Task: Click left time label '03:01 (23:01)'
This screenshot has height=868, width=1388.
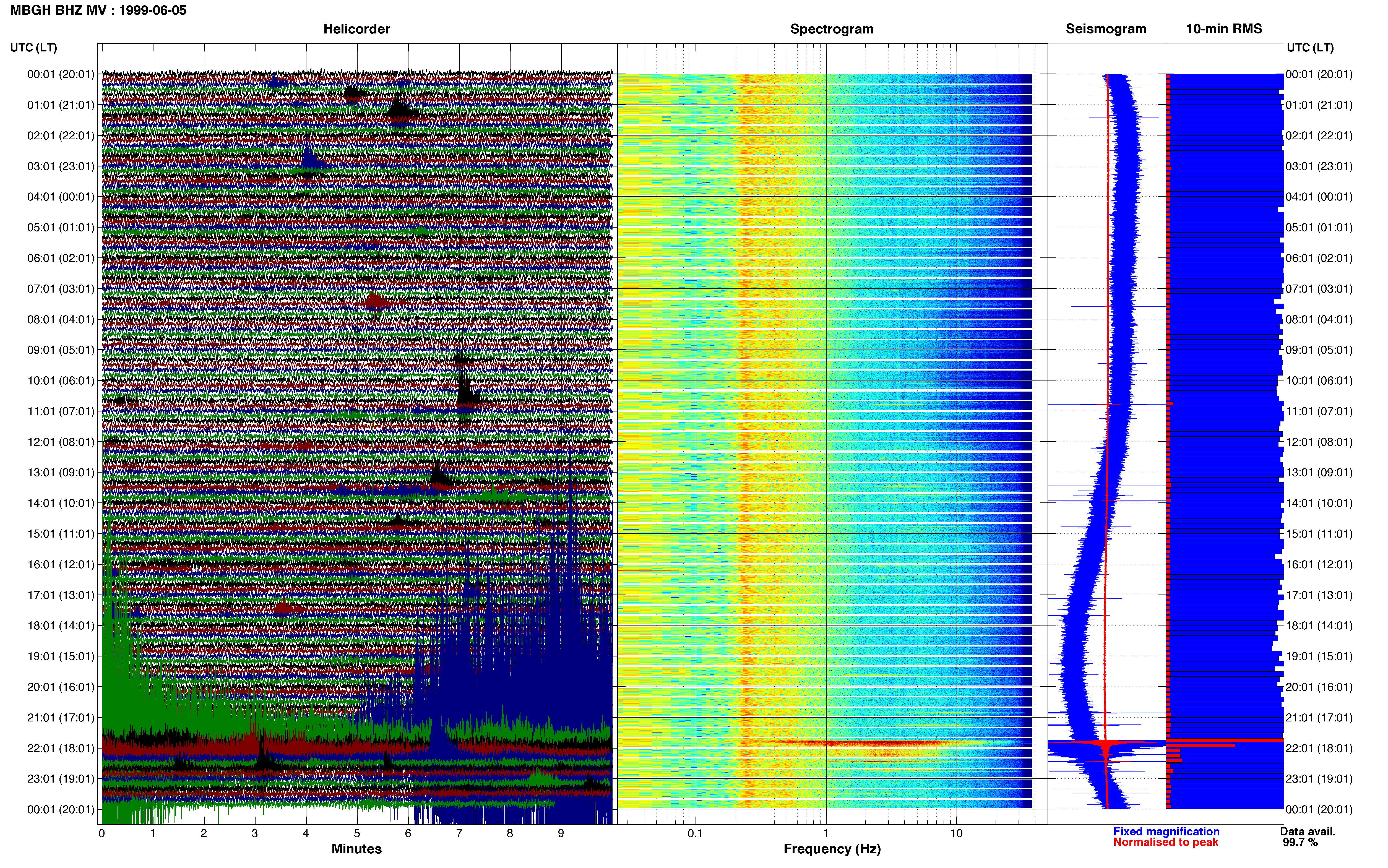Action: coord(61,166)
